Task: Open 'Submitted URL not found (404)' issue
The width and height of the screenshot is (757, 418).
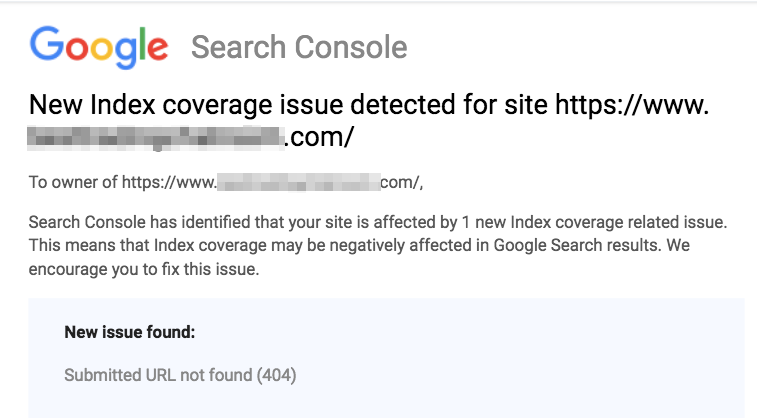Action: point(180,376)
